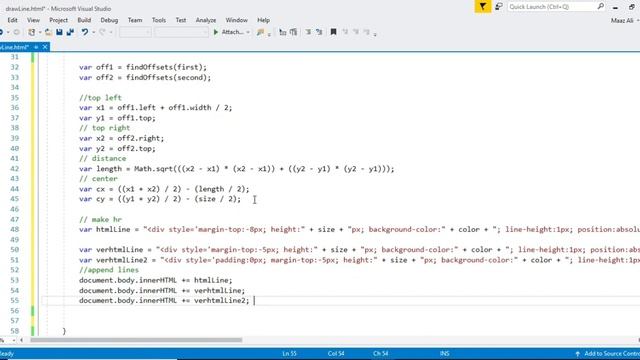Click the left scroll arrow of the horizontal scrollbar

click(x=22, y=340)
